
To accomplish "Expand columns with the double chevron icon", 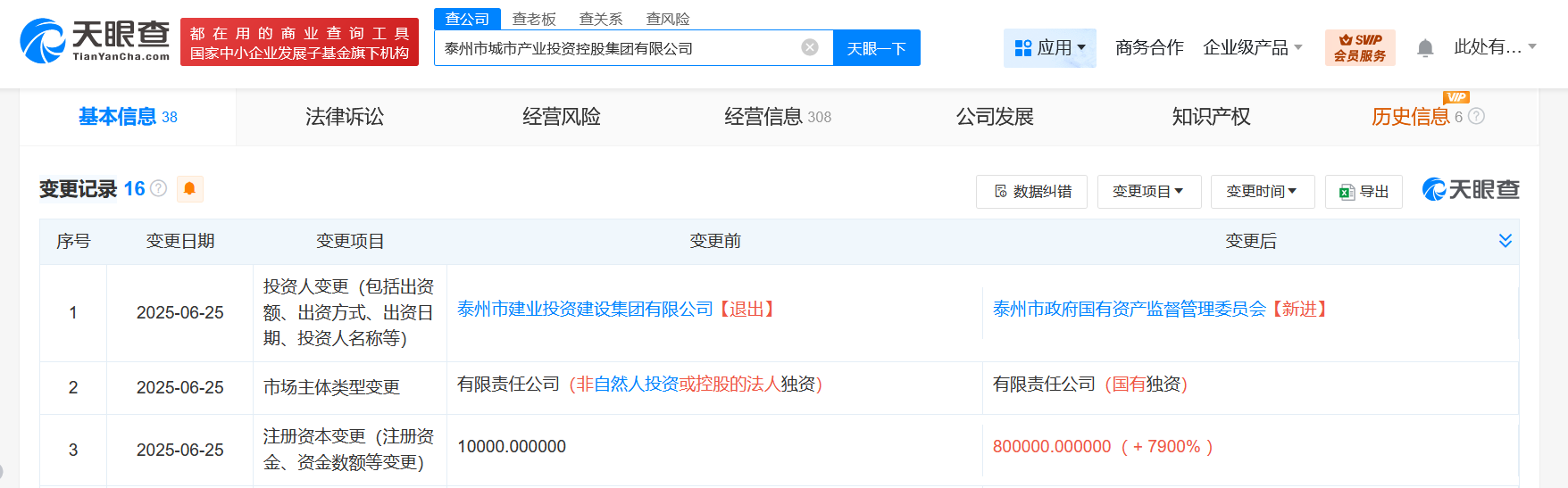I will [1505, 241].
